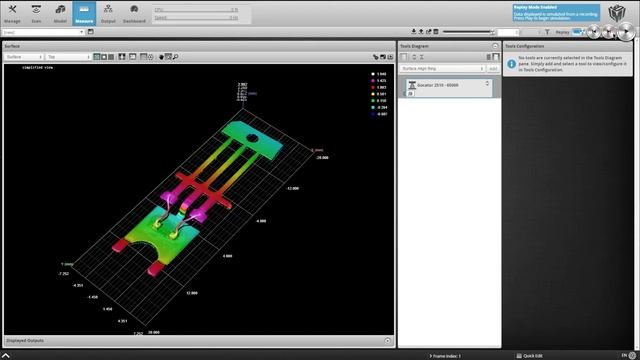Open the Top view source dropdown
The width and height of the screenshot is (640, 360).
click(x=68, y=57)
